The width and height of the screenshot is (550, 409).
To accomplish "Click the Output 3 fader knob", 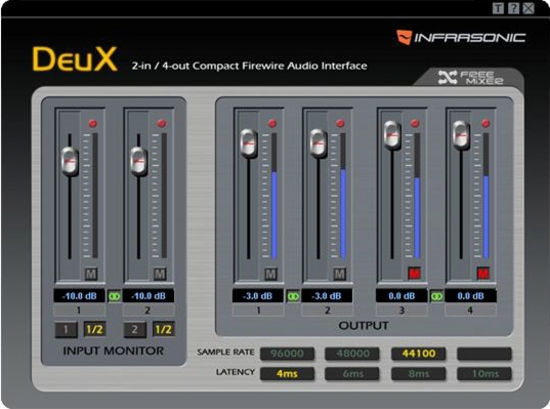I will [x=392, y=135].
